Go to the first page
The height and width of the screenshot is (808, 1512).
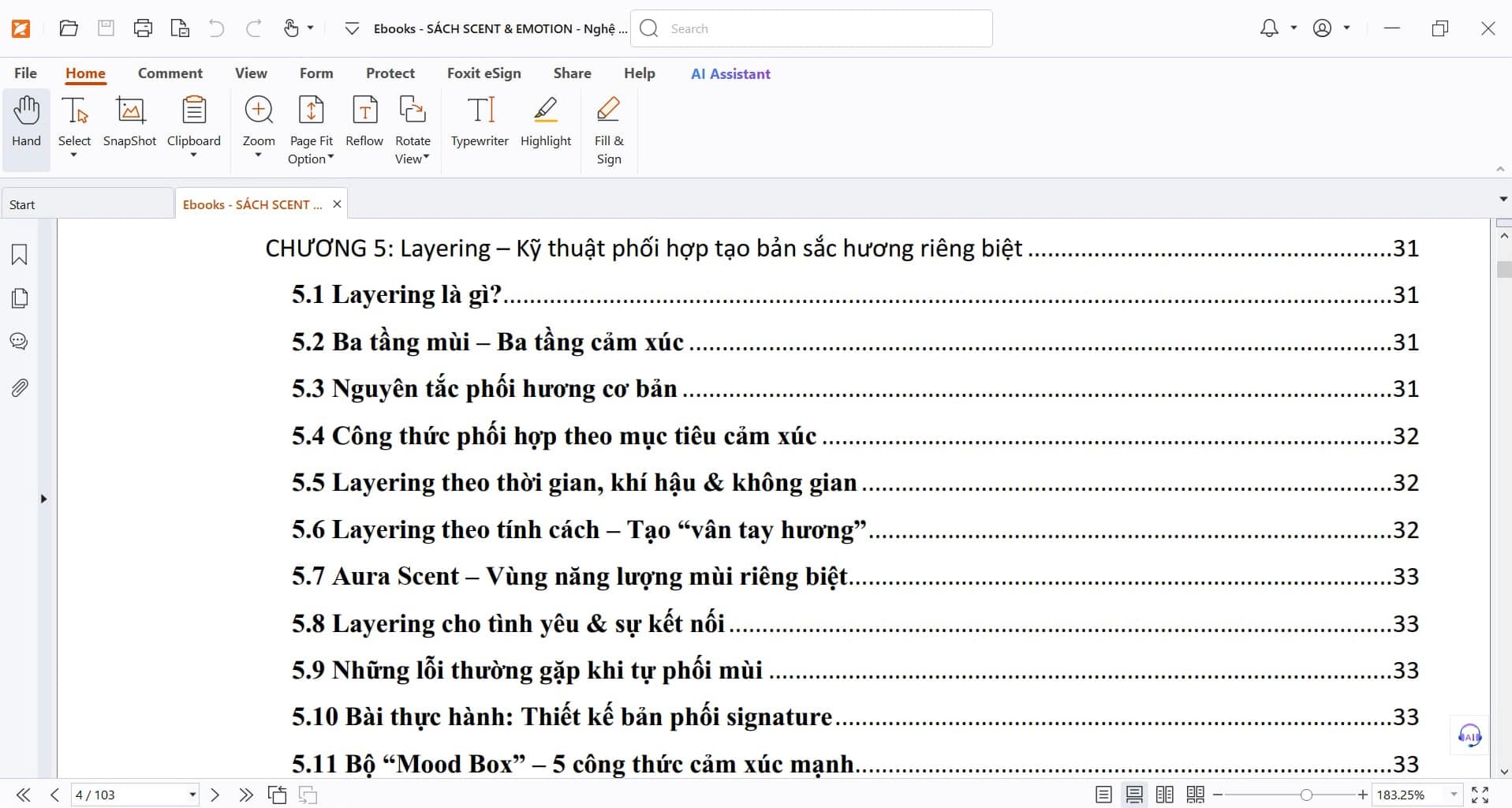tap(24, 795)
